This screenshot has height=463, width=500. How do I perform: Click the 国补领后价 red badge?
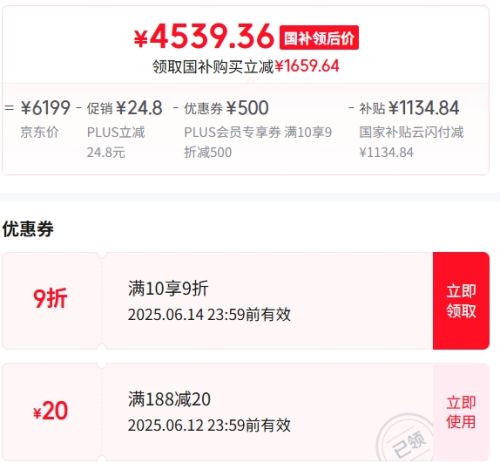coord(319,38)
